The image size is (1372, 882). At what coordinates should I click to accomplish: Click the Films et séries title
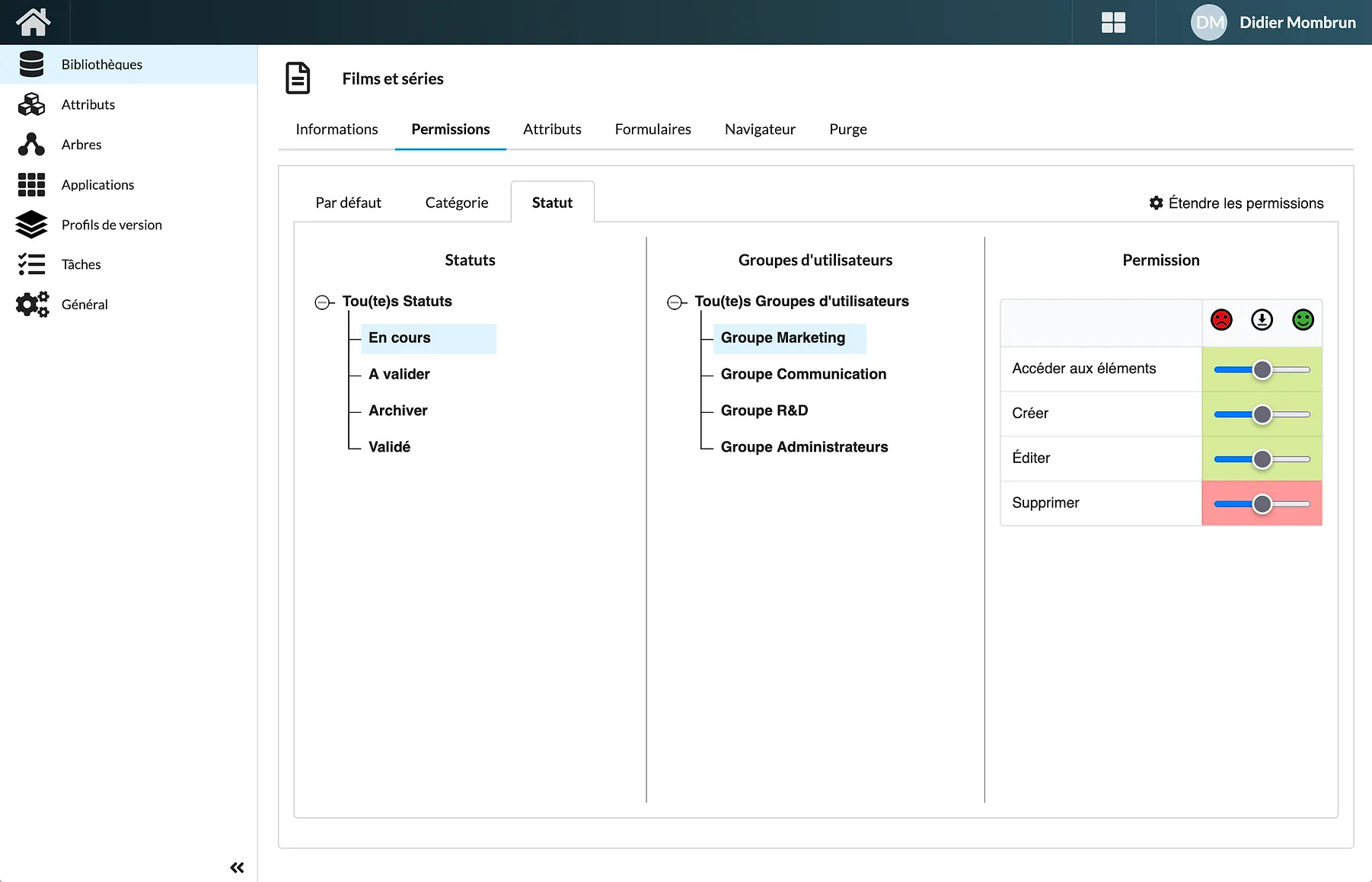[393, 79]
